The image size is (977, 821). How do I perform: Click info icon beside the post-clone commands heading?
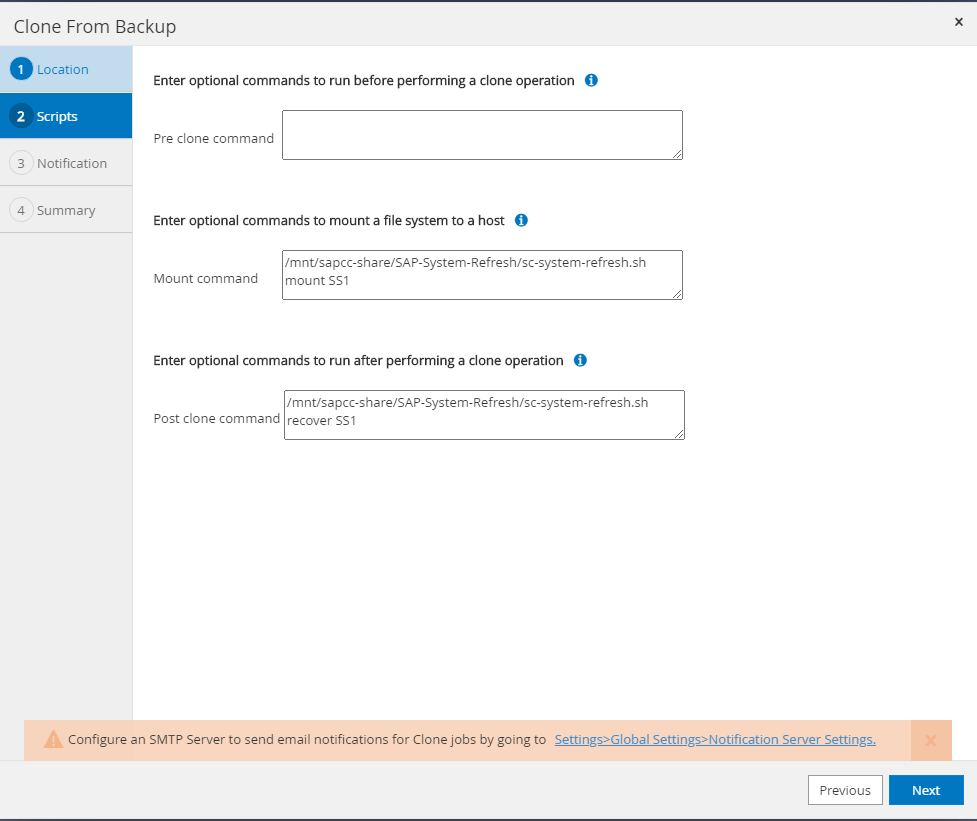click(580, 360)
